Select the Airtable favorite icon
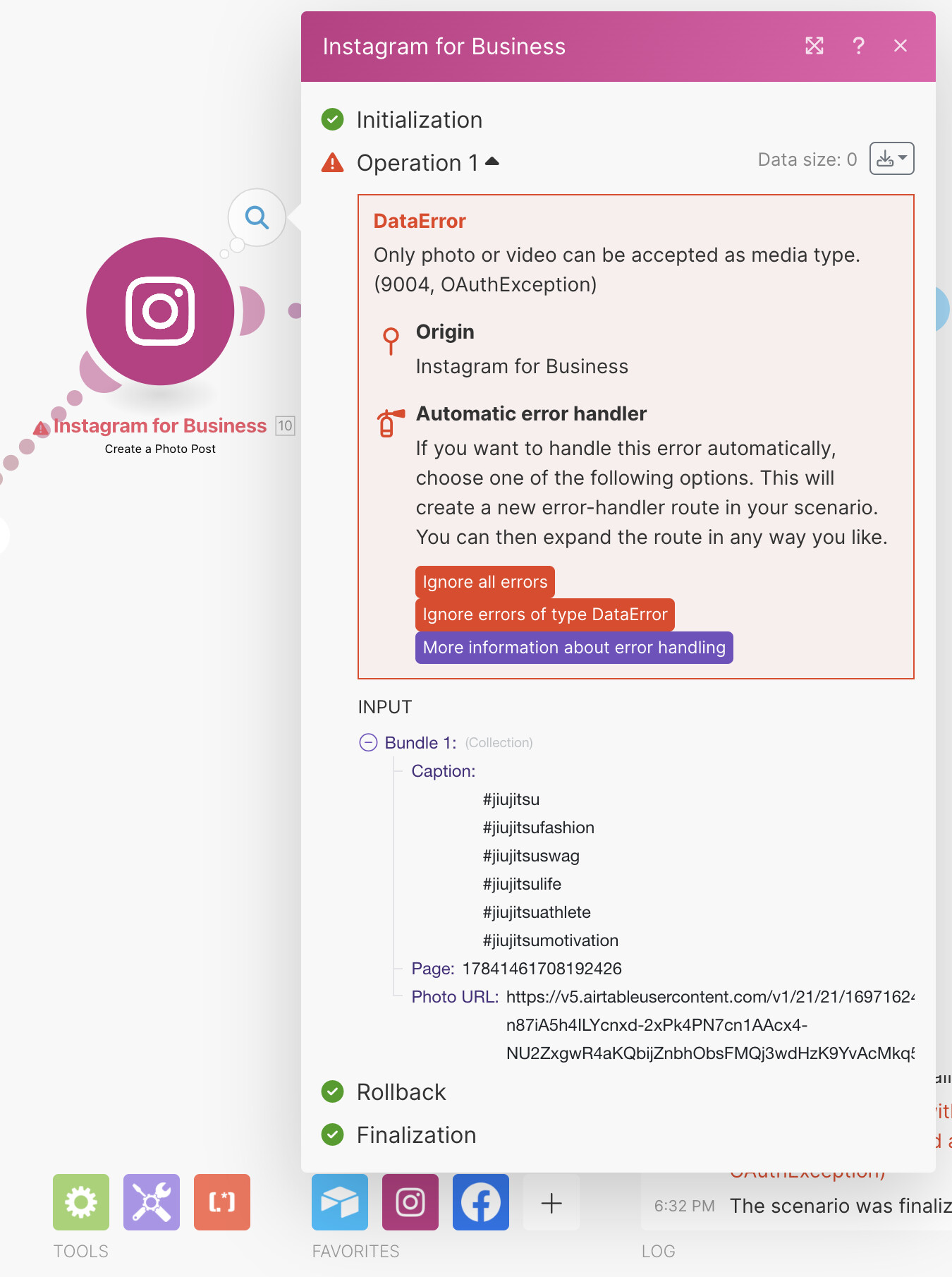Image resolution: width=952 pixels, height=1277 pixels. pyautogui.click(x=340, y=1202)
